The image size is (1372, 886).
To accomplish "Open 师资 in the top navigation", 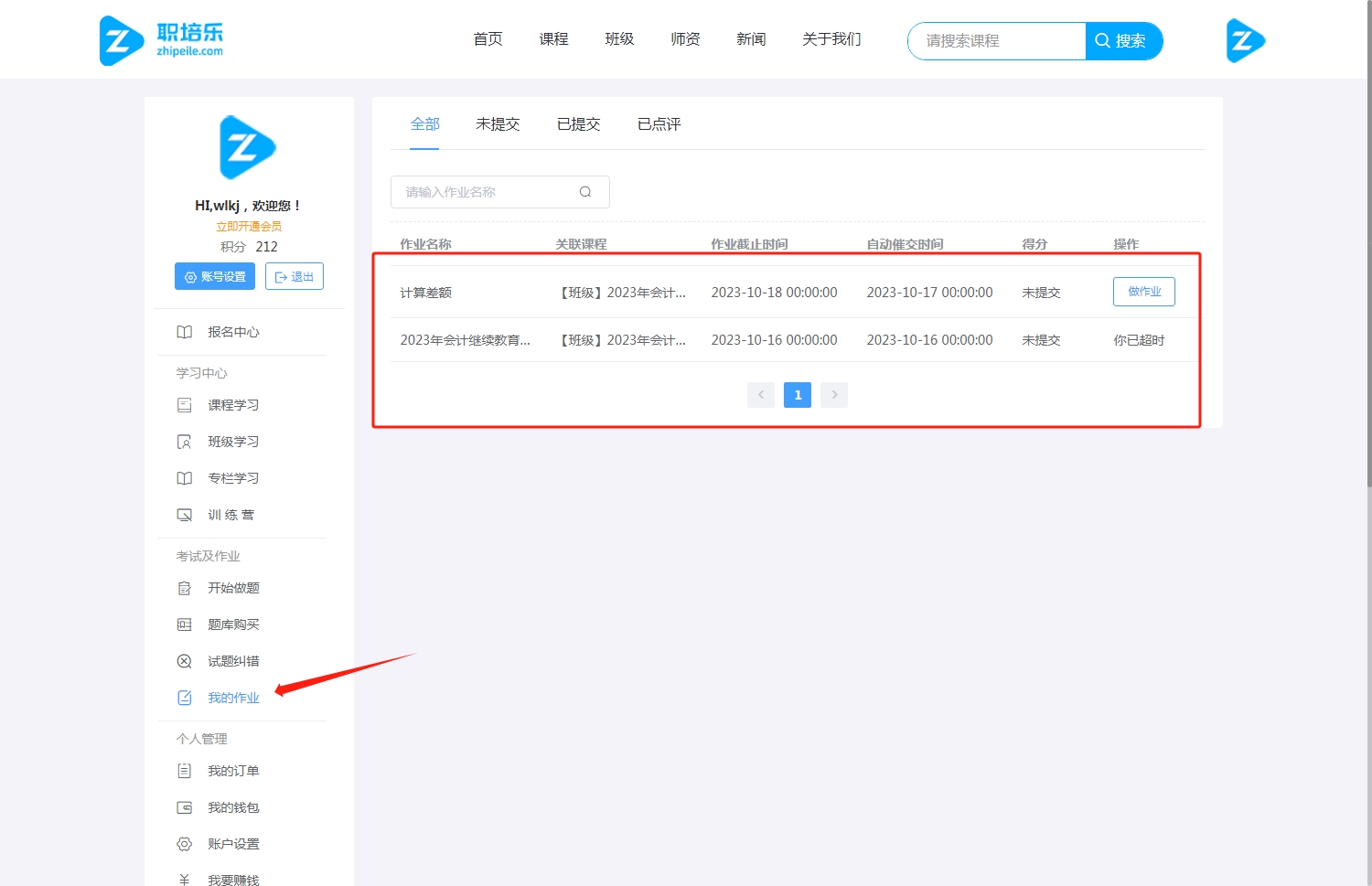I will (686, 39).
